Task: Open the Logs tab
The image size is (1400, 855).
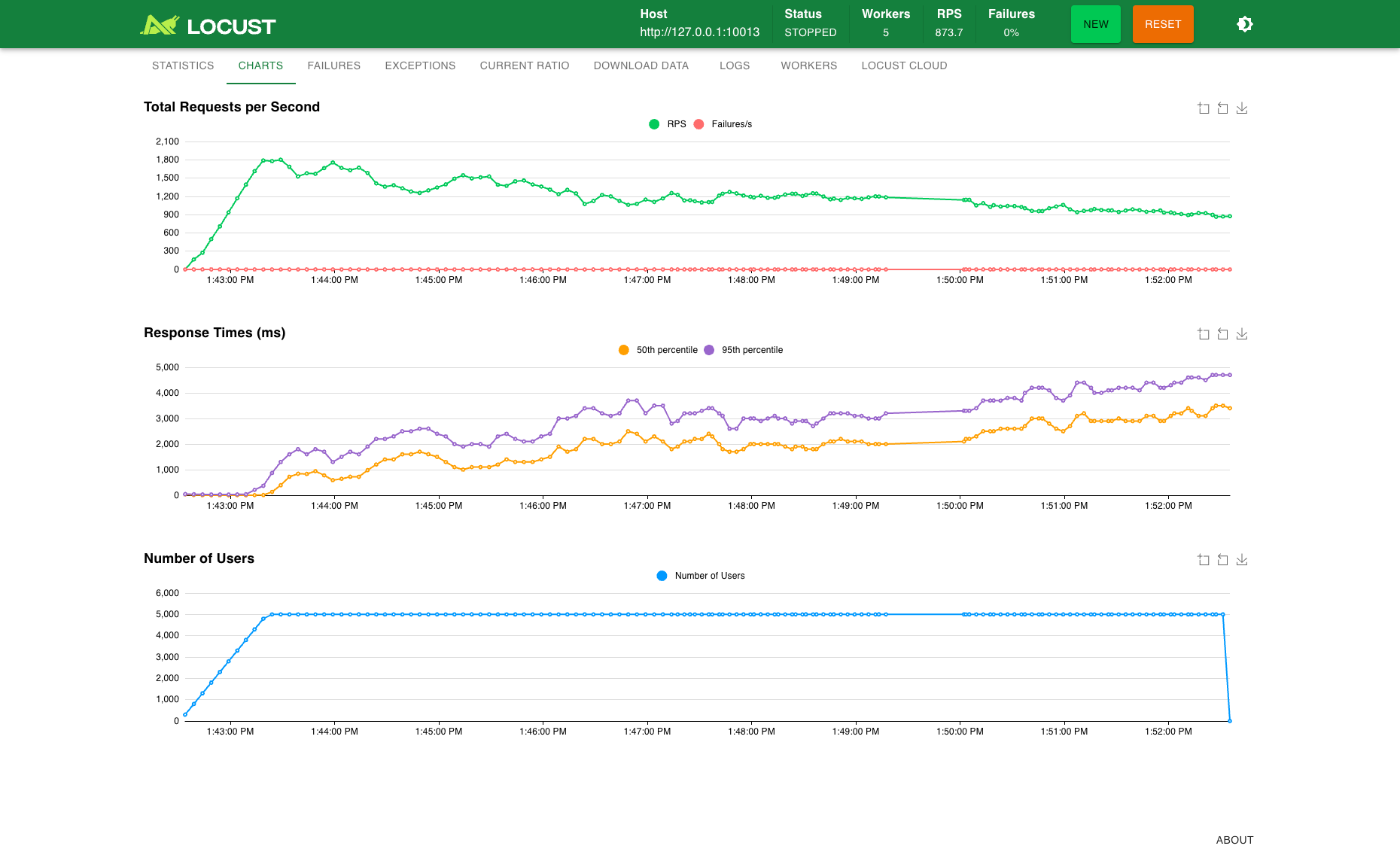Action: click(735, 65)
